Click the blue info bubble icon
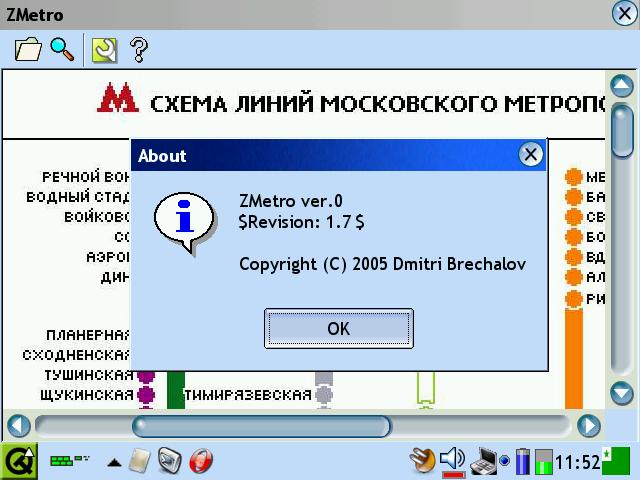640x480 pixels. pyautogui.click(x=185, y=222)
